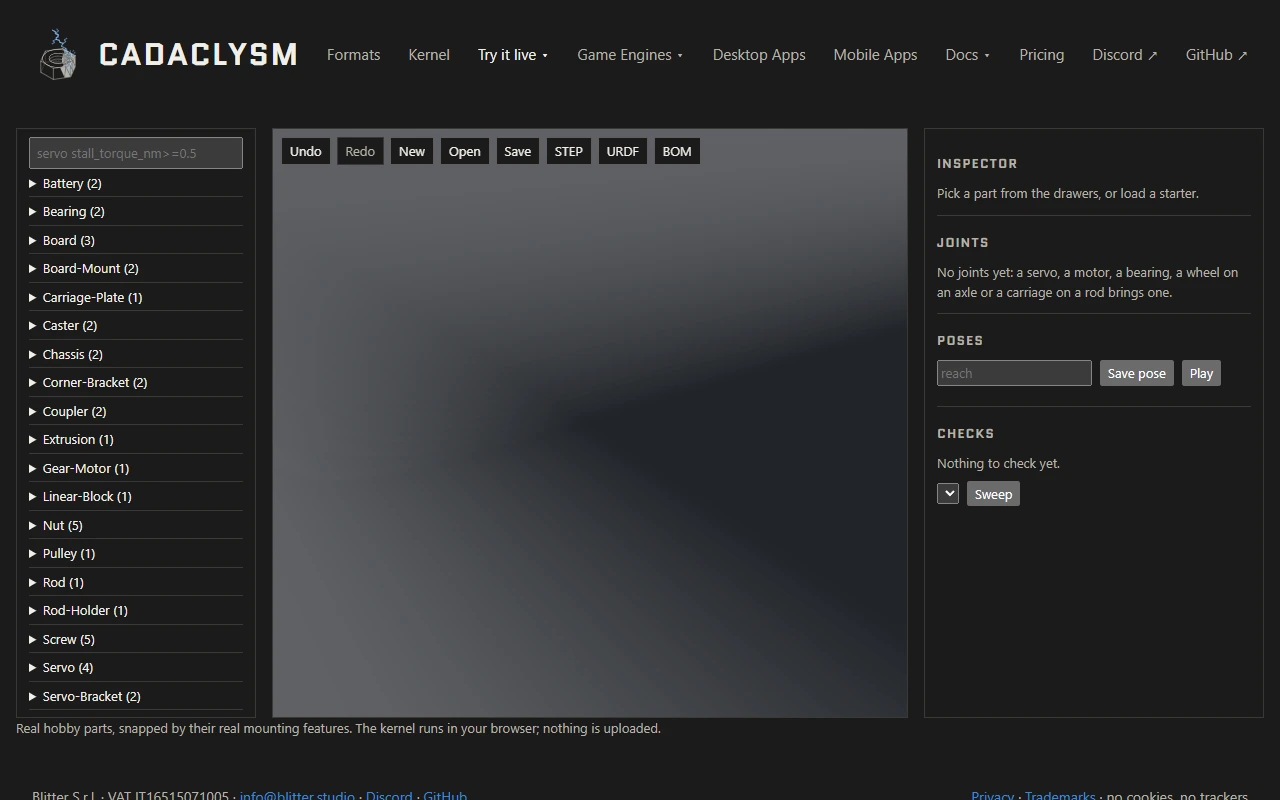1280x800 pixels.
Task: Open the Nut (5) drawer
Action: (136, 526)
